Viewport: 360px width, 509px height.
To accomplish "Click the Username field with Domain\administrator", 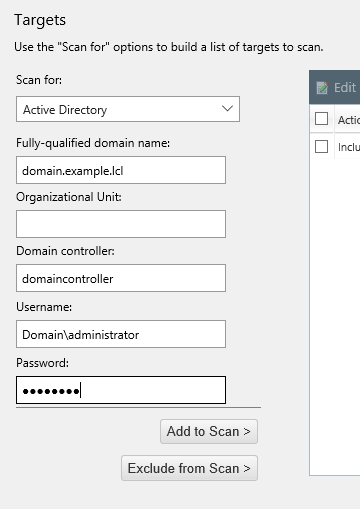I will (x=121, y=334).
